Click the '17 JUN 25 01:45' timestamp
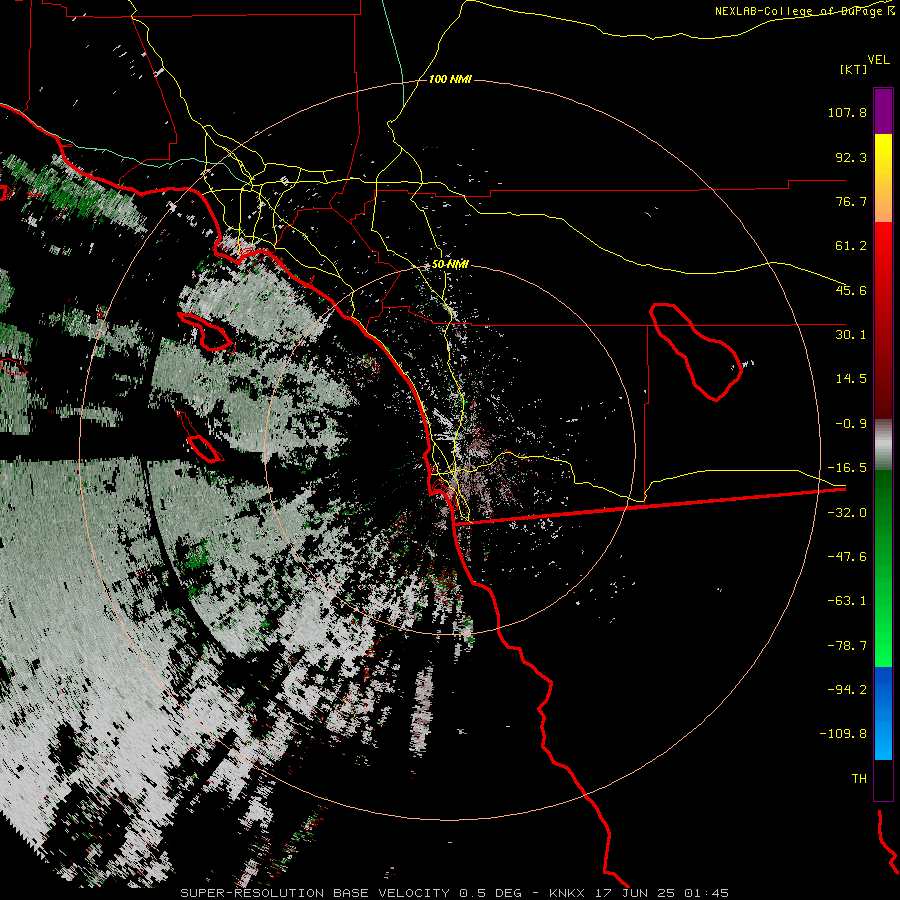The image size is (900, 900). [660, 893]
